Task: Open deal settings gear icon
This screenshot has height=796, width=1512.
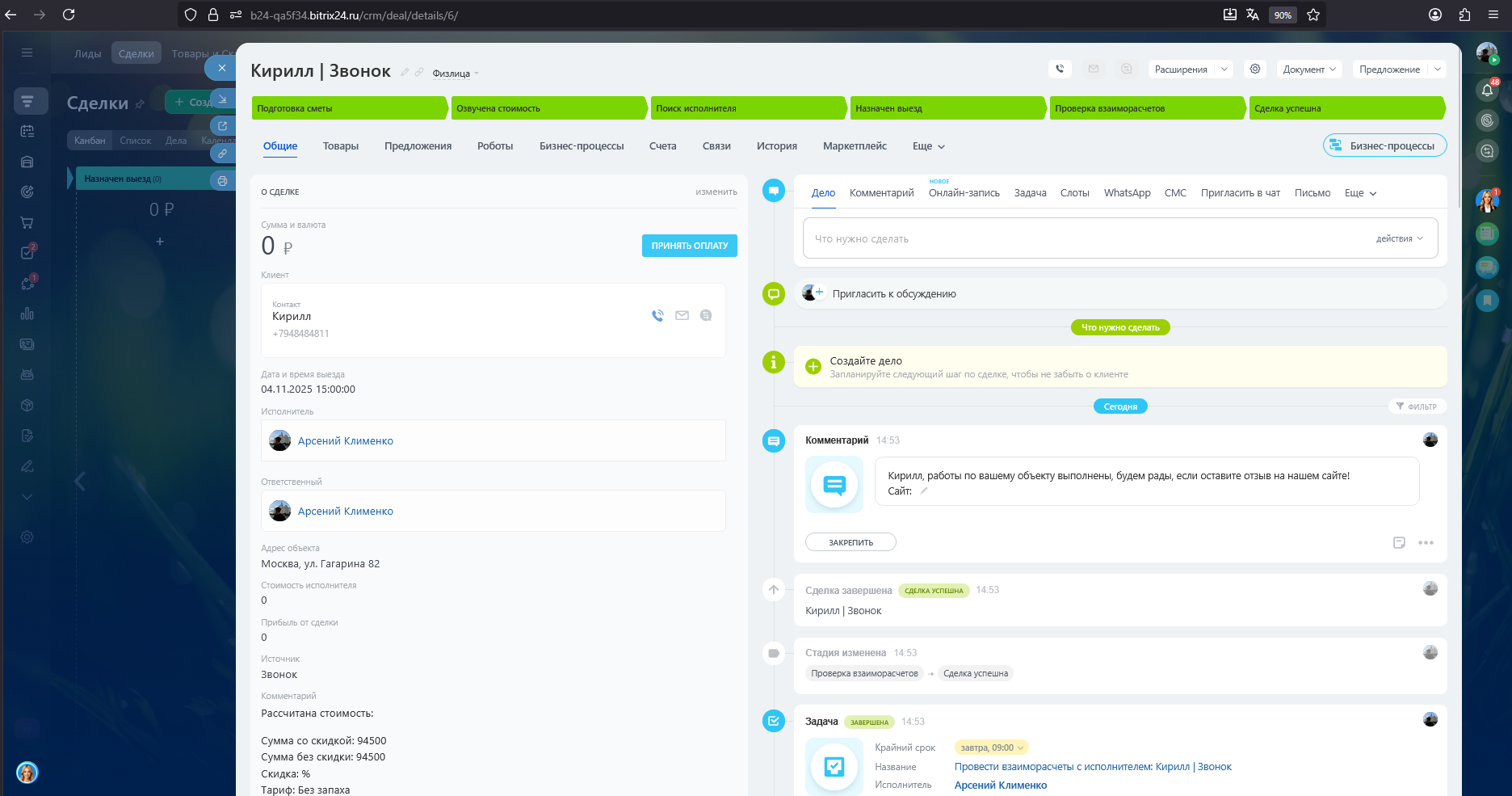Action: (1255, 69)
